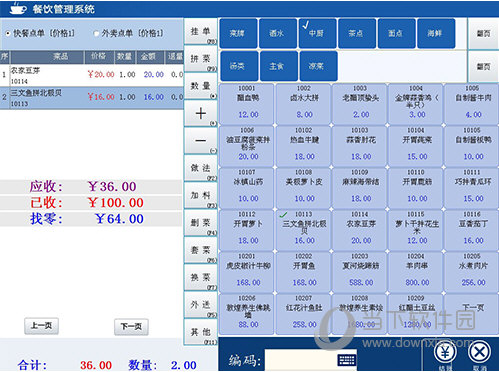Screen dimensions: 499x372
Task: Open the on-screen keyboard icon in code field
Action: coord(347,360)
